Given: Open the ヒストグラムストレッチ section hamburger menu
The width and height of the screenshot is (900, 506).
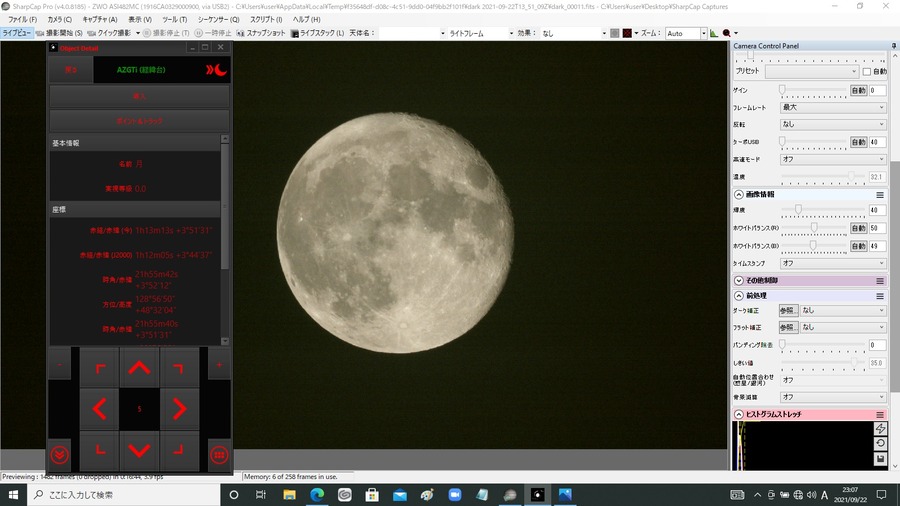Looking at the screenshot, I should [x=880, y=414].
